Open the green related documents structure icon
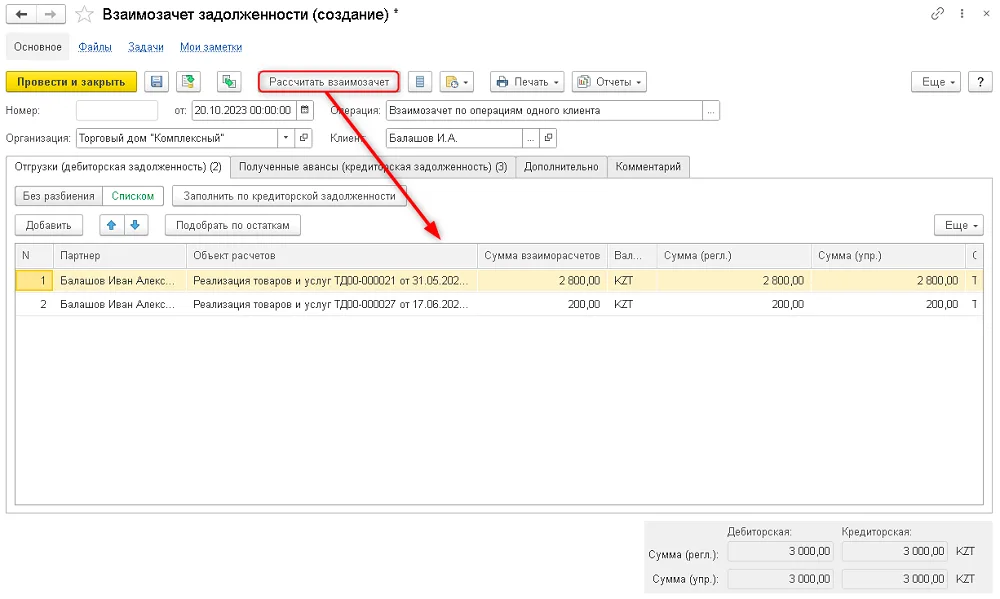1000x599 pixels. 229,82
